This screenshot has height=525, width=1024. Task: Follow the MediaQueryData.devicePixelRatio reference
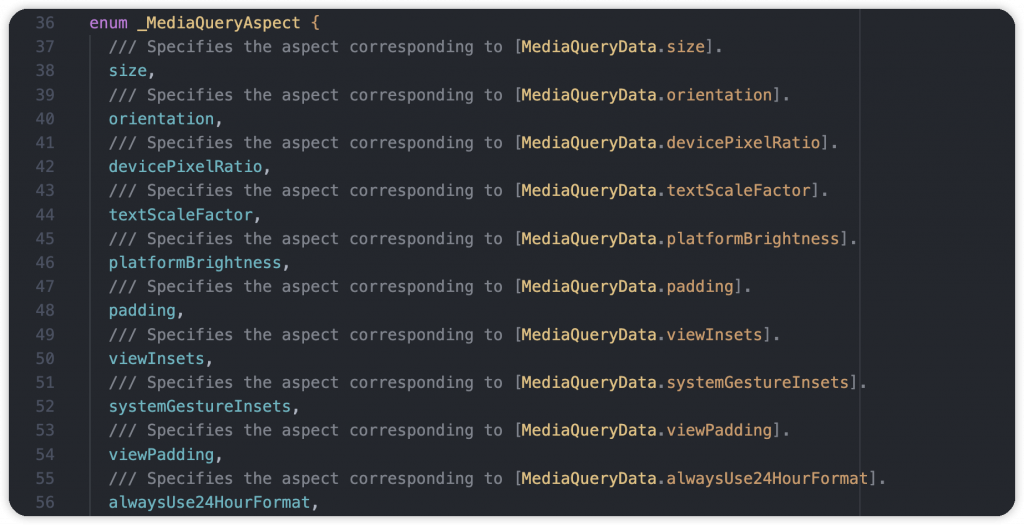click(x=671, y=142)
